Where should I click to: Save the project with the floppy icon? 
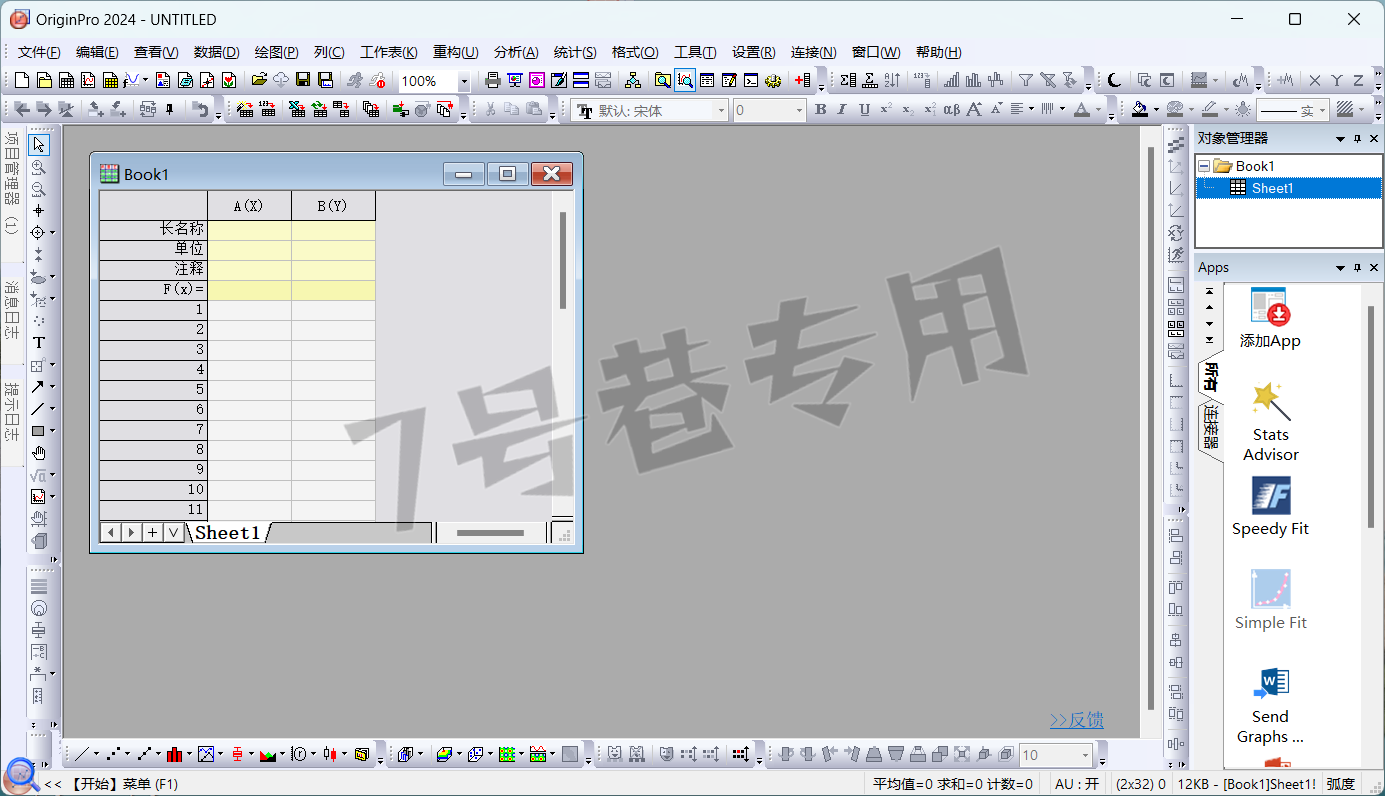[303, 80]
